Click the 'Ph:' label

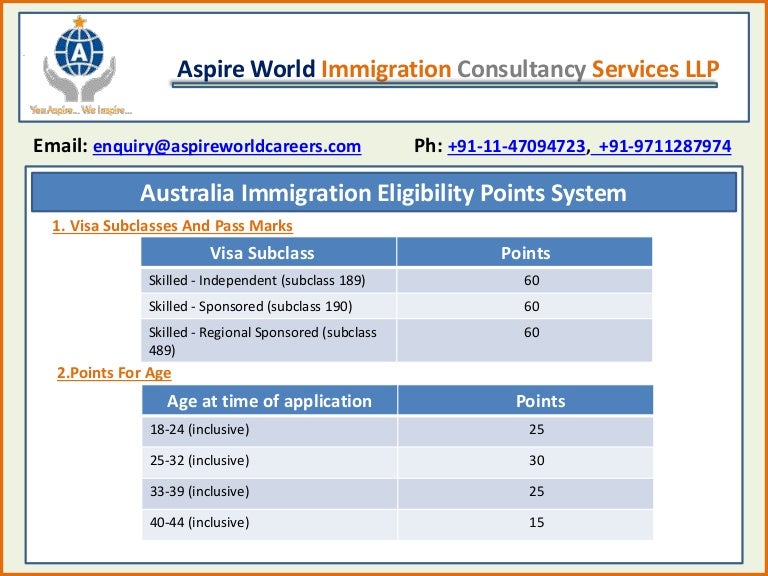click(428, 146)
